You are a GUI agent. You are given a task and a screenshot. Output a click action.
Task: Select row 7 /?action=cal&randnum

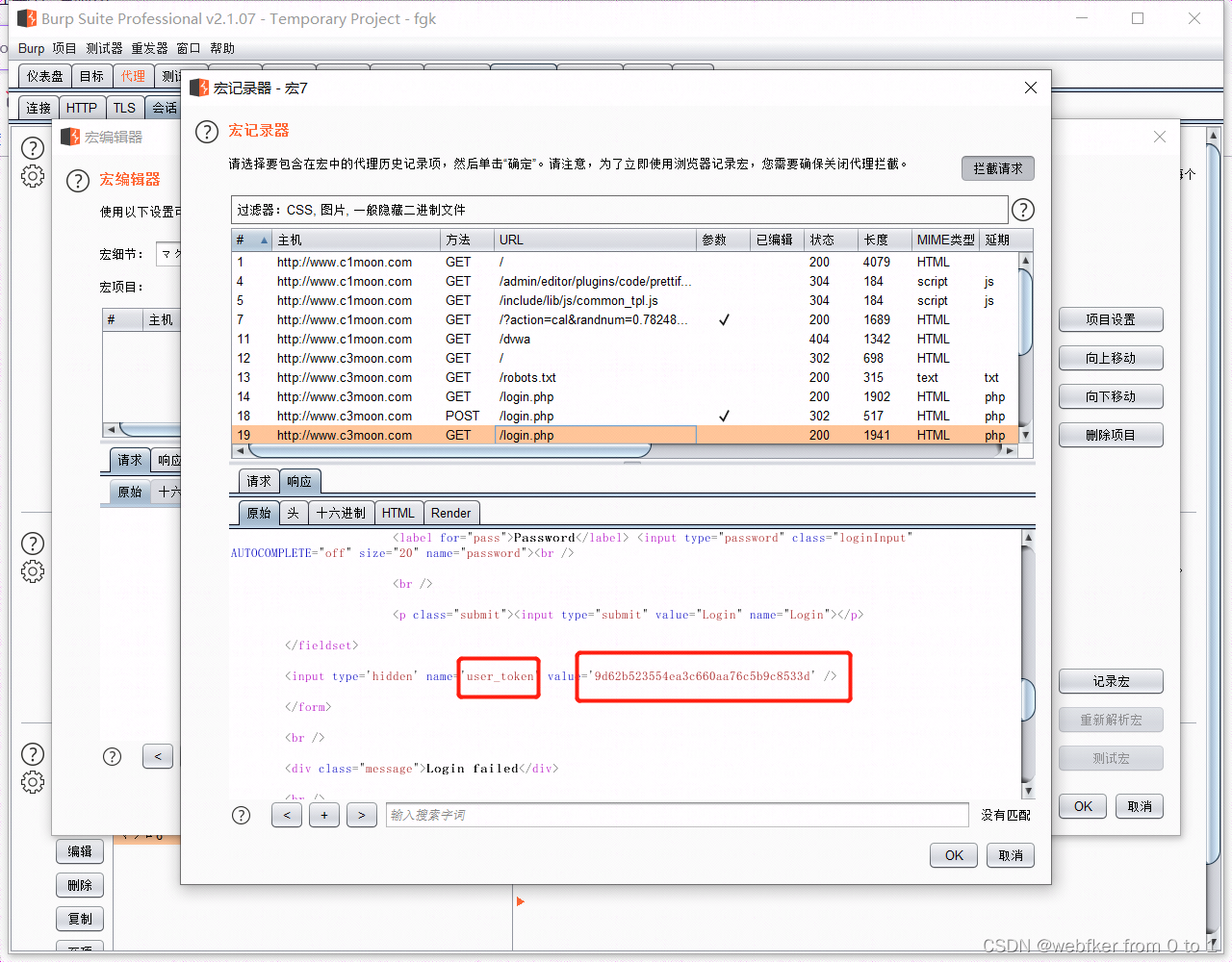625,319
